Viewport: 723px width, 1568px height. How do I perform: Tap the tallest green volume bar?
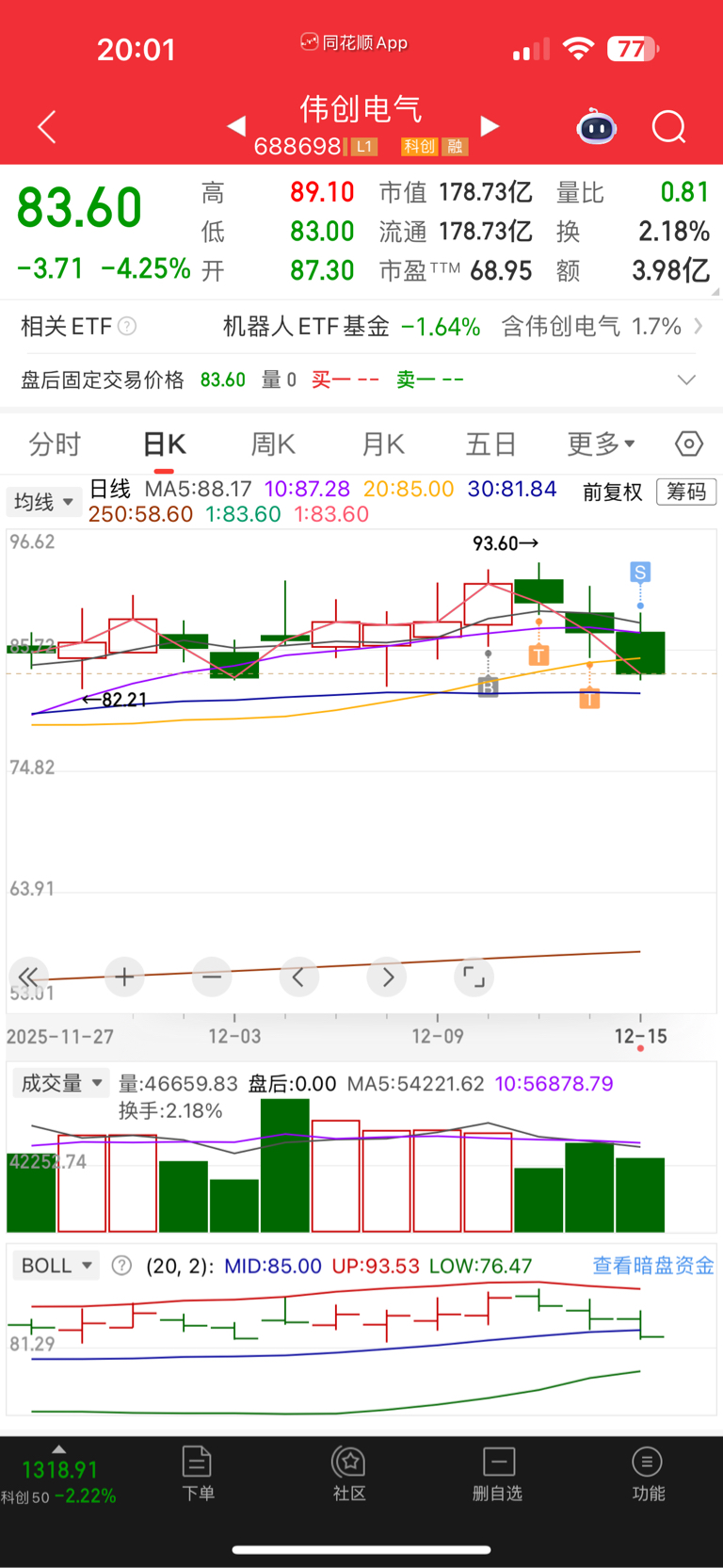click(x=285, y=1166)
